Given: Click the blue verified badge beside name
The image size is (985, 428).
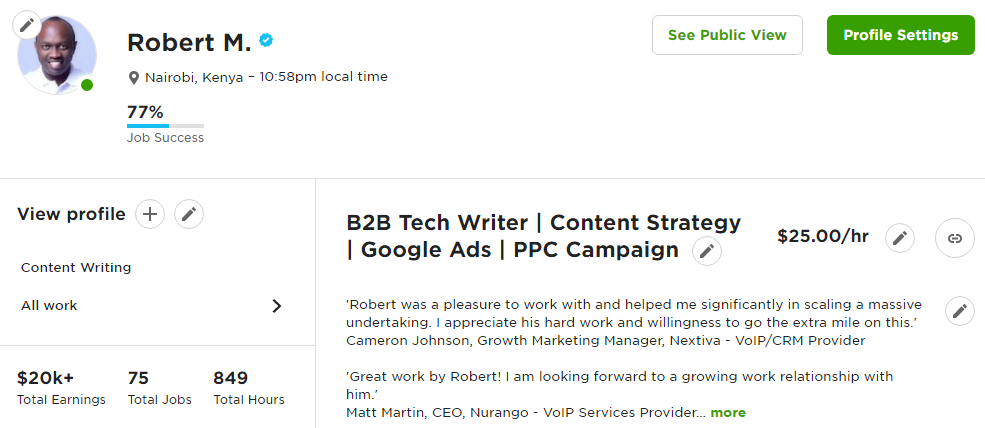Looking at the screenshot, I should 266,41.
